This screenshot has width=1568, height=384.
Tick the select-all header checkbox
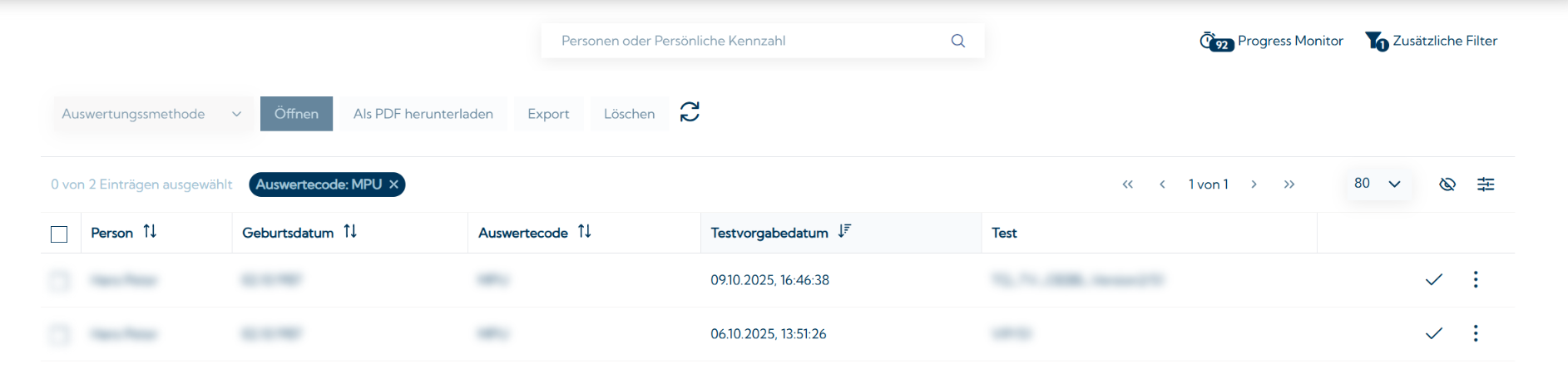click(x=59, y=234)
